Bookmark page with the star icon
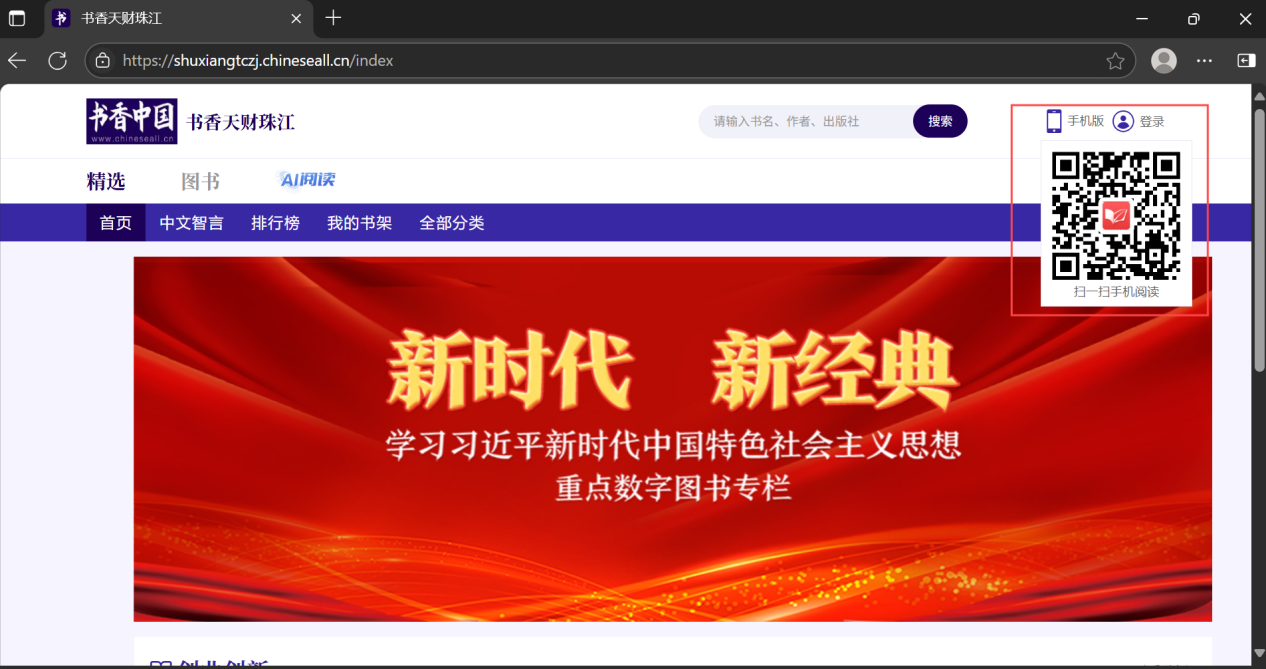Viewport: 1266px width, 669px height. coord(1115,61)
